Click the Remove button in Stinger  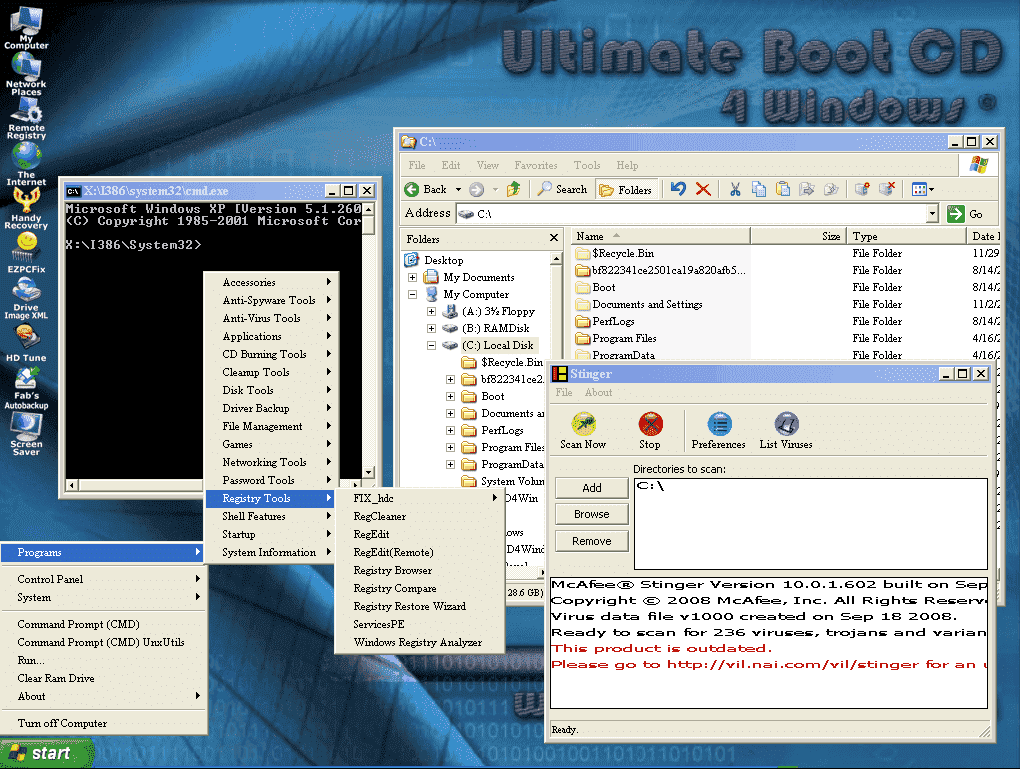coord(592,541)
